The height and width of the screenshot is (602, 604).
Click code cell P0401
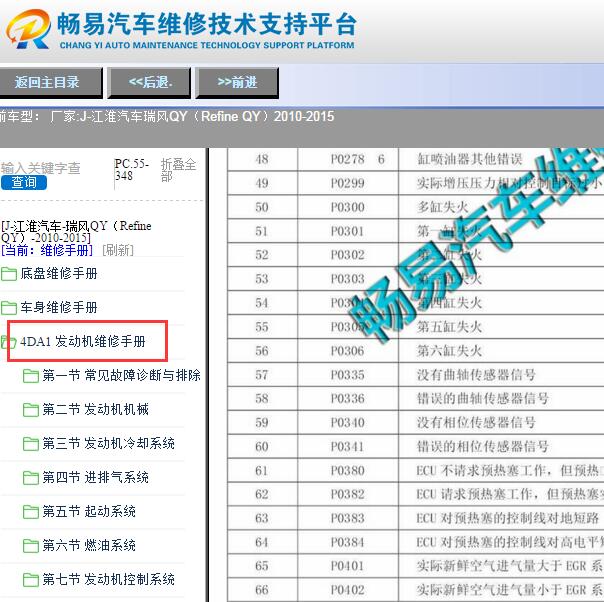348,566
